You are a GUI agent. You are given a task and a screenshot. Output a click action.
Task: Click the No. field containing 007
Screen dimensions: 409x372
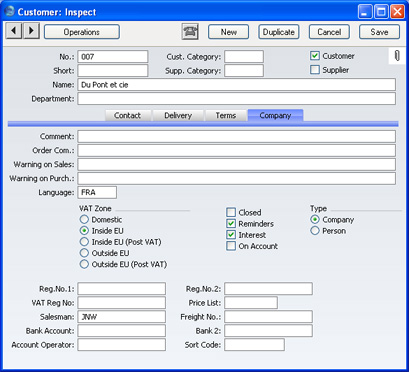[x=113, y=57]
